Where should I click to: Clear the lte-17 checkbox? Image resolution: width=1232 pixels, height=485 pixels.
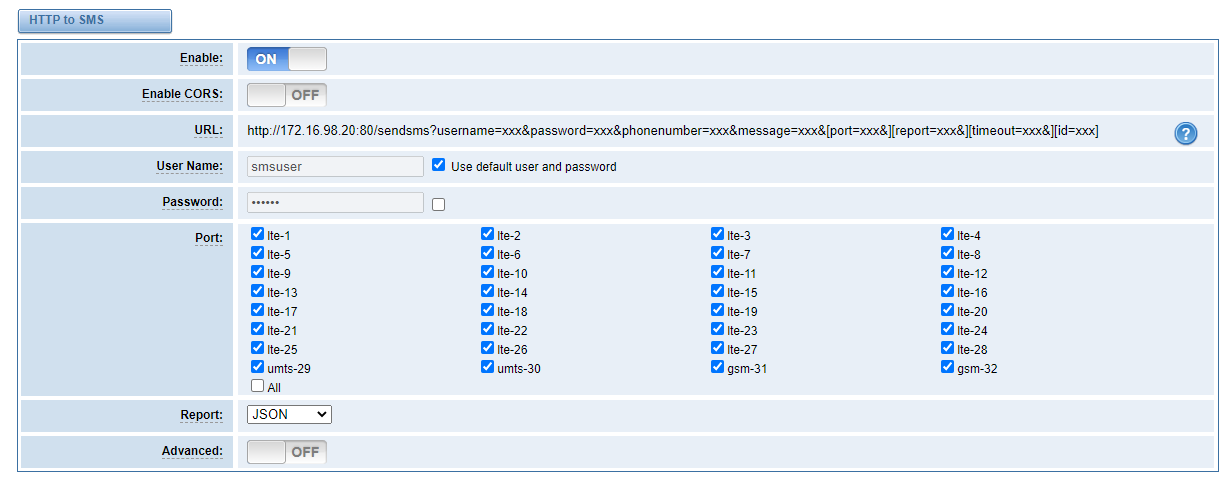point(258,310)
